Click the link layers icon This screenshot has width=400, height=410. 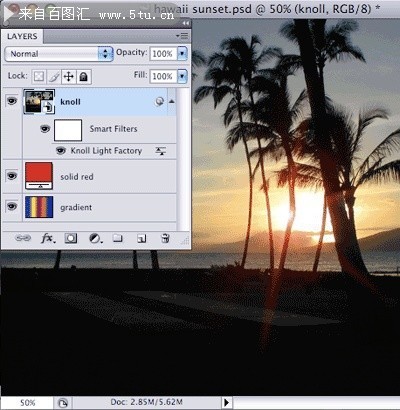click(23, 238)
